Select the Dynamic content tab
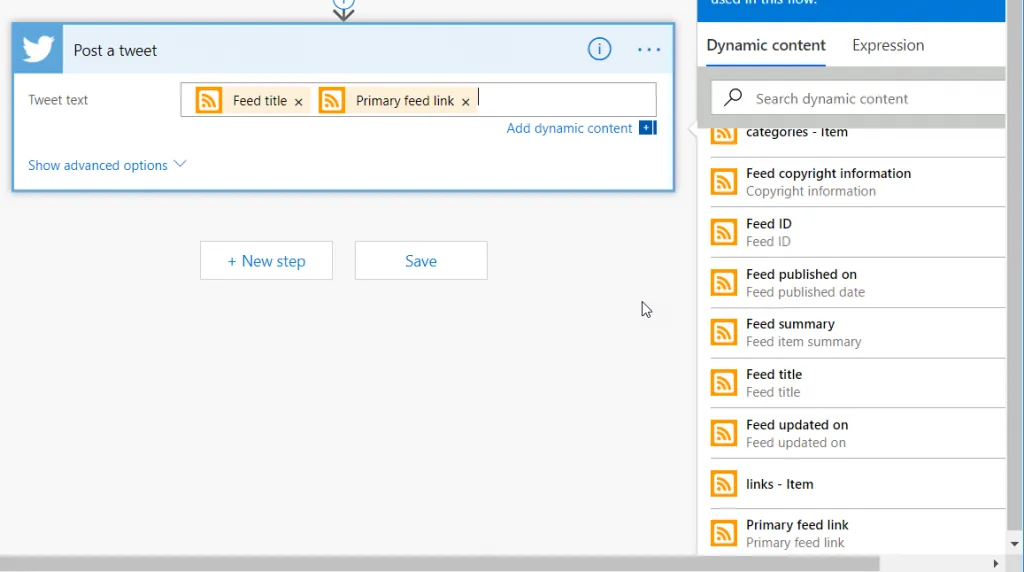The width and height of the screenshot is (1024, 572). pyautogui.click(x=765, y=45)
